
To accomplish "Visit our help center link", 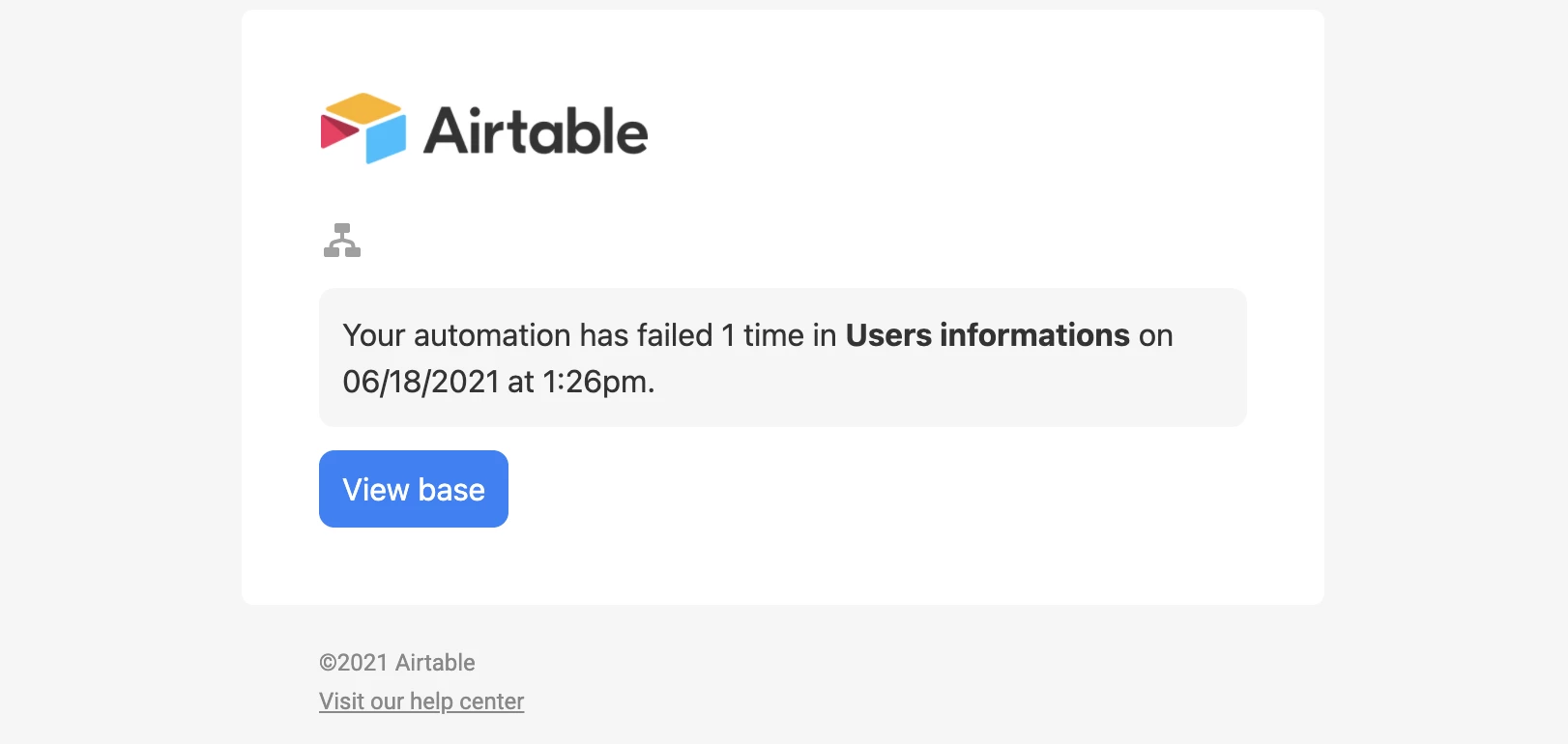I will coord(421,701).
